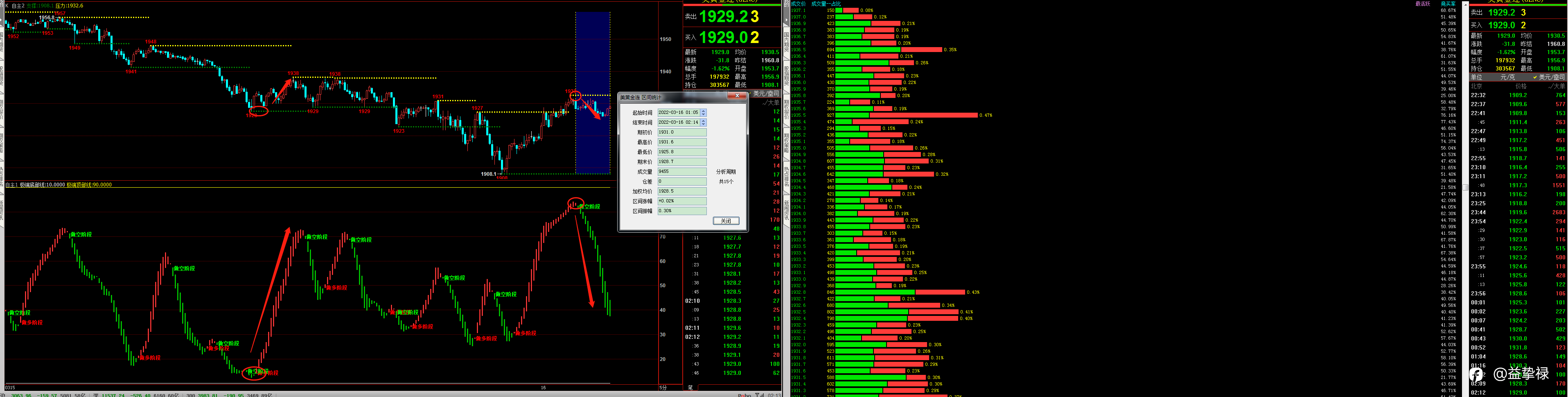Click the 最活跃 column header
This screenshot has width=1568, height=397.
[1423, 4]
